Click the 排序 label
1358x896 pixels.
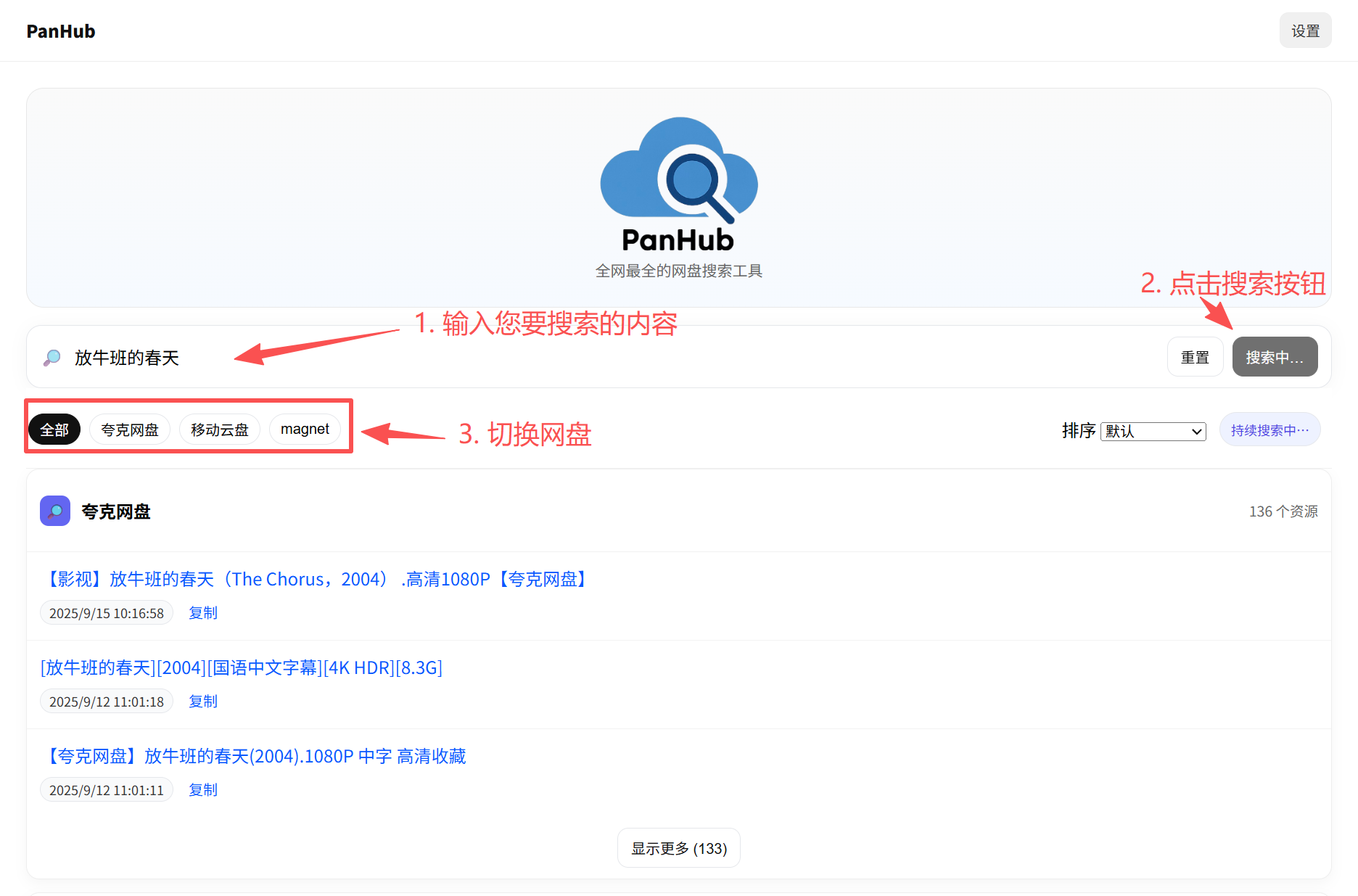pos(1079,431)
